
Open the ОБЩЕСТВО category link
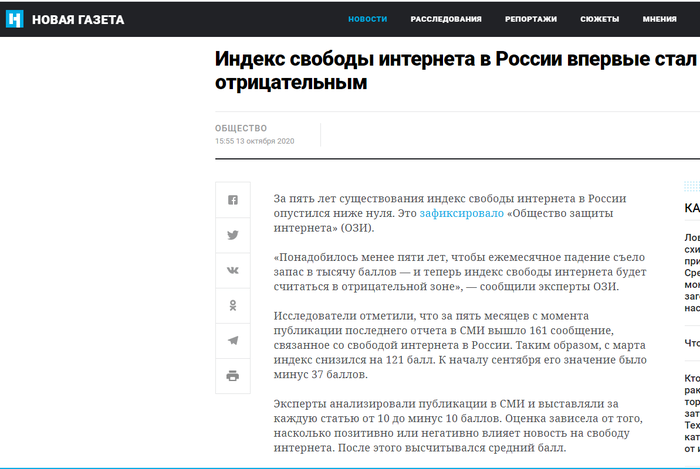click(241, 129)
